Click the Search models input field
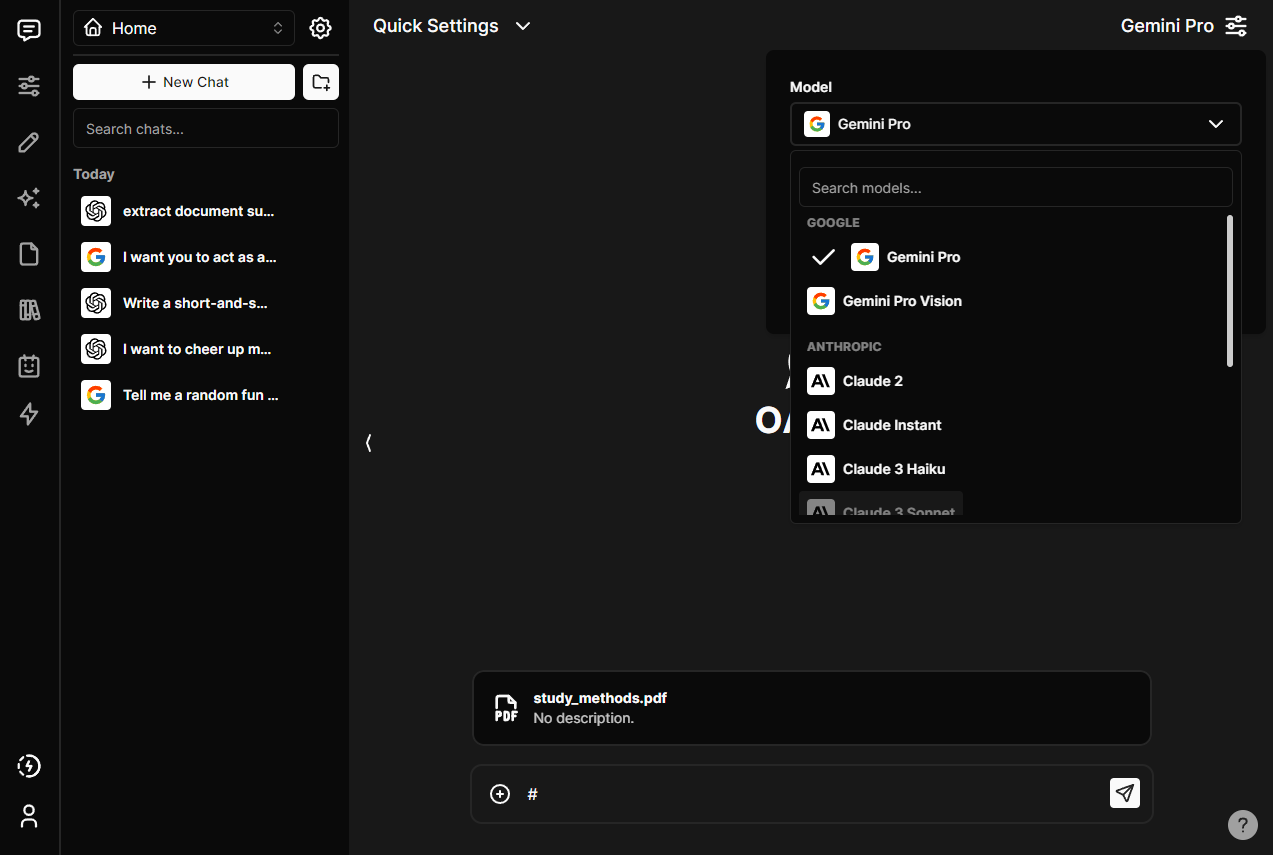 click(x=1015, y=187)
